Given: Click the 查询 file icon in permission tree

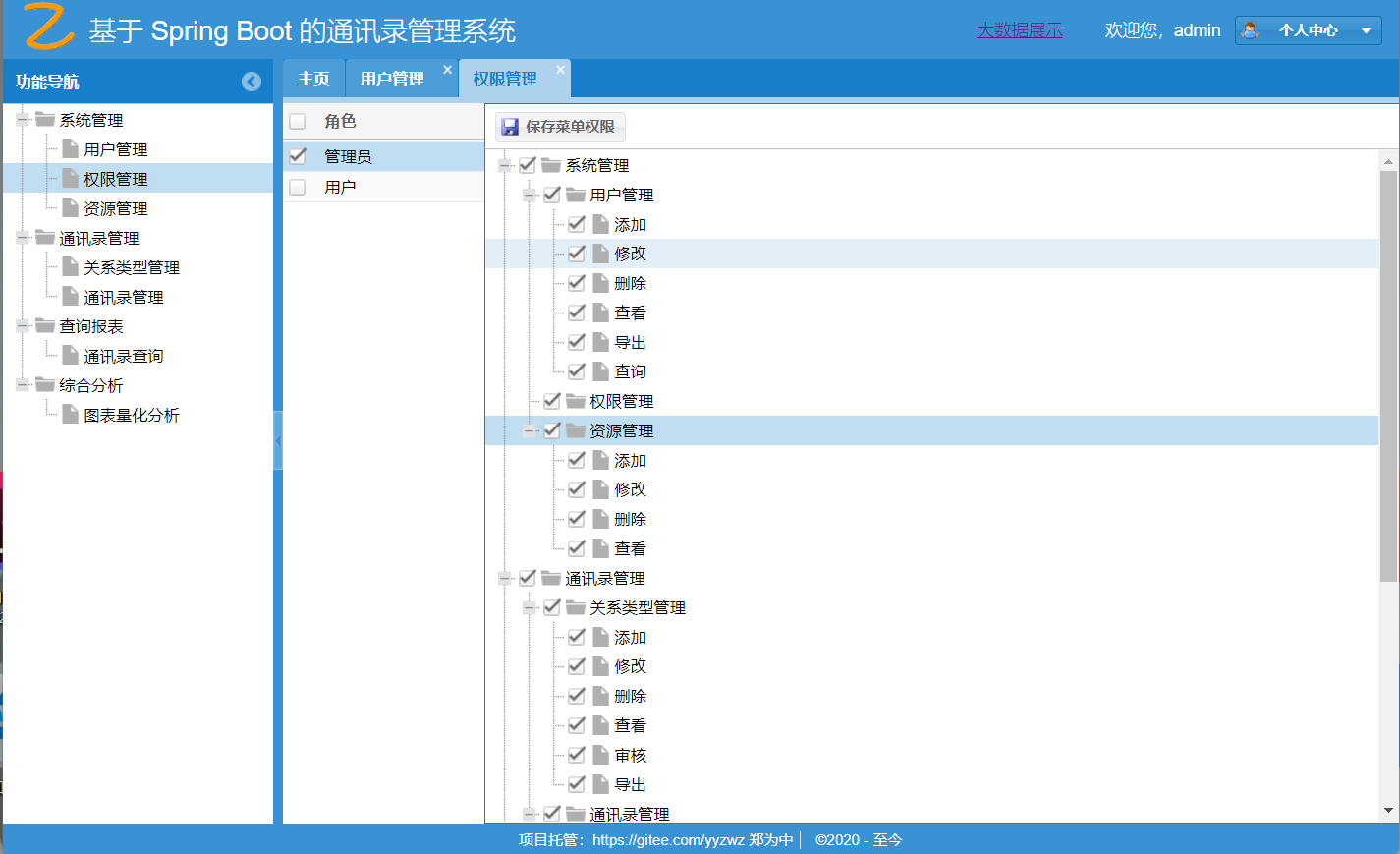Looking at the screenshot, I should coord(600,371).
